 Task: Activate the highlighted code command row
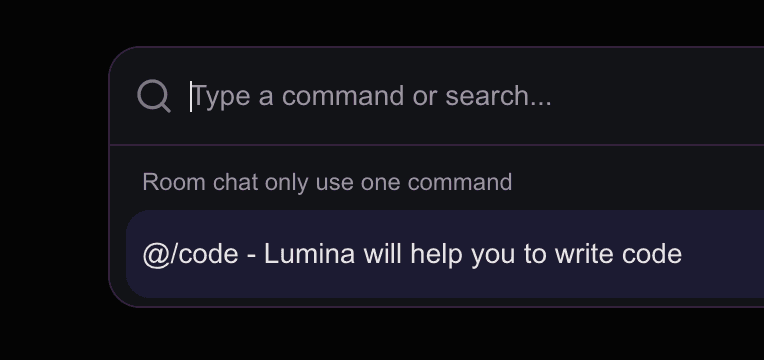coord(445,254)
